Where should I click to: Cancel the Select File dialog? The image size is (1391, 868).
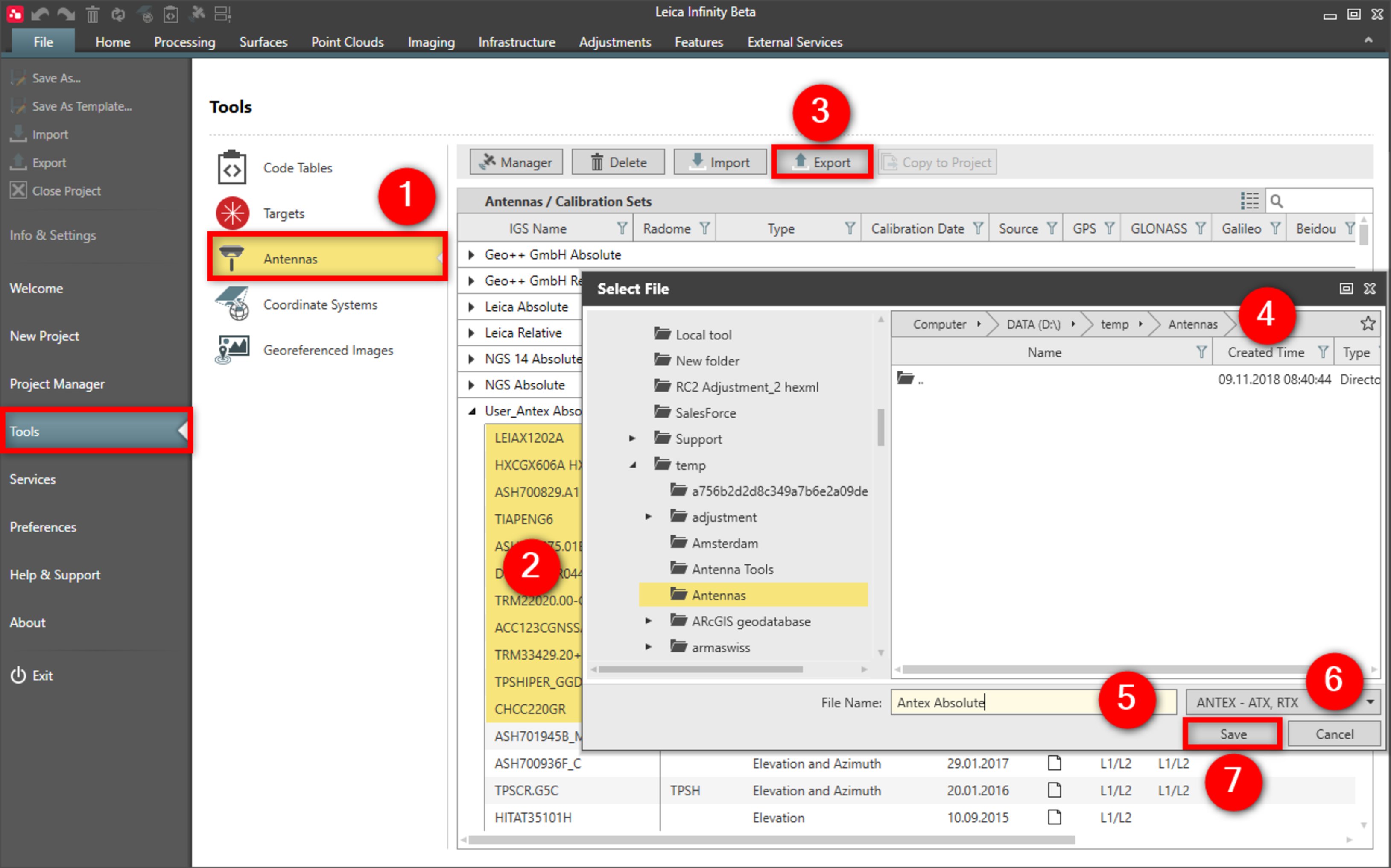tap(1334, 734)
